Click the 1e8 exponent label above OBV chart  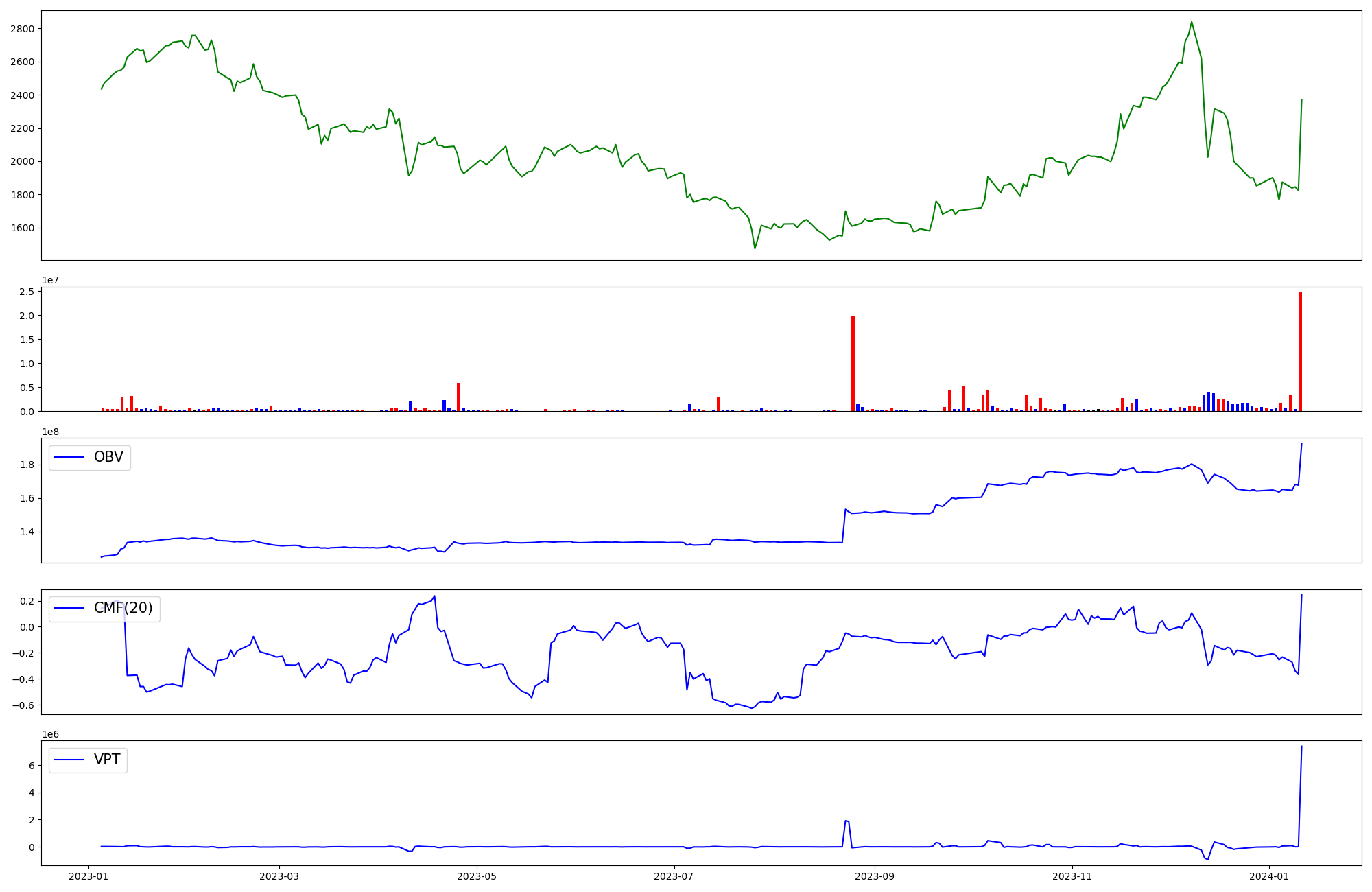(51, 432)
